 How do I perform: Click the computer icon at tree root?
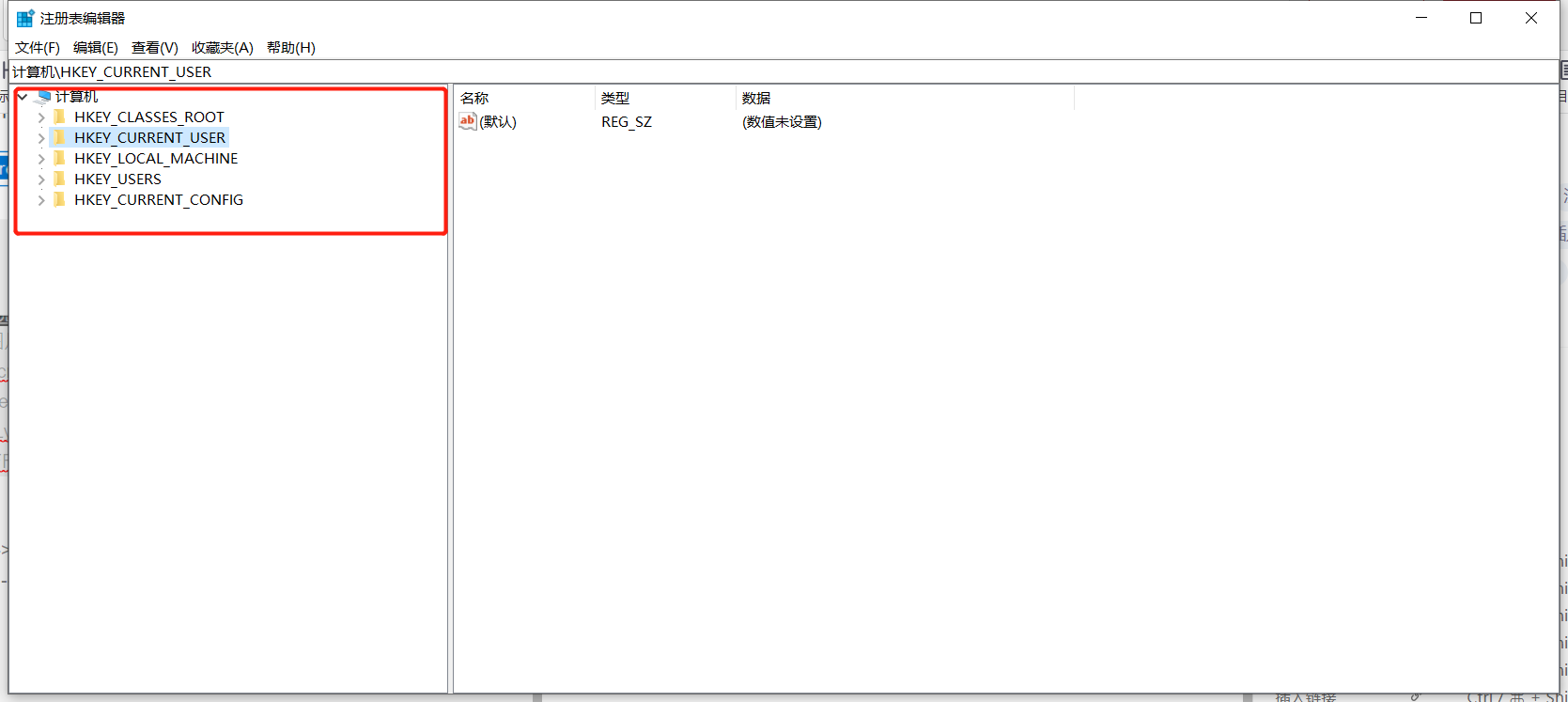pyautogui.click(x=44, y=96)
